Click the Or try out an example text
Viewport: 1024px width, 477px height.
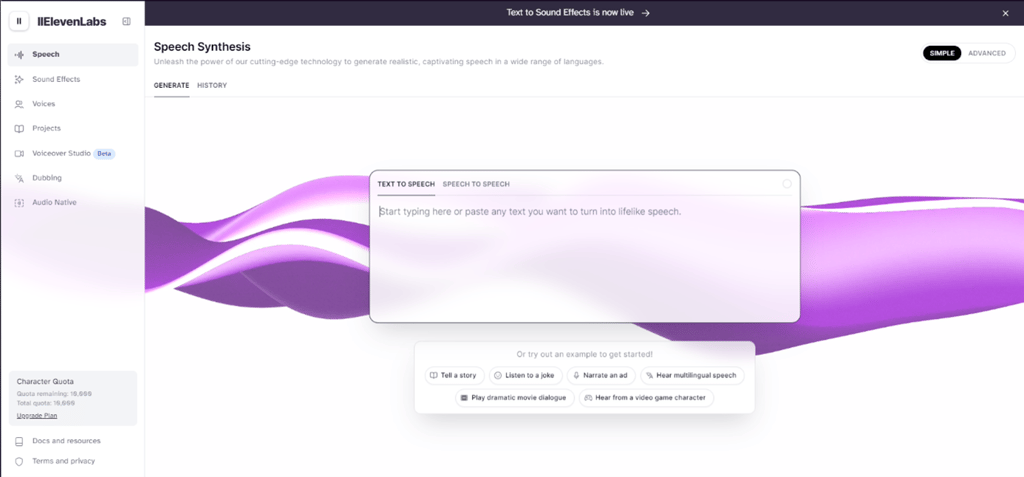coord(584,355)
